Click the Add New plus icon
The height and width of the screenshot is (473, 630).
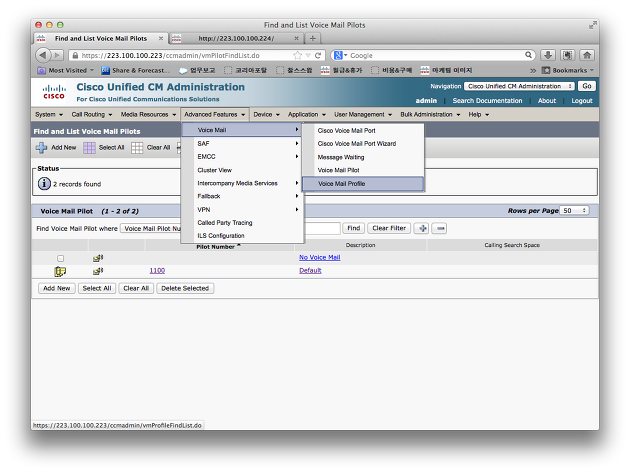point(41,147)
